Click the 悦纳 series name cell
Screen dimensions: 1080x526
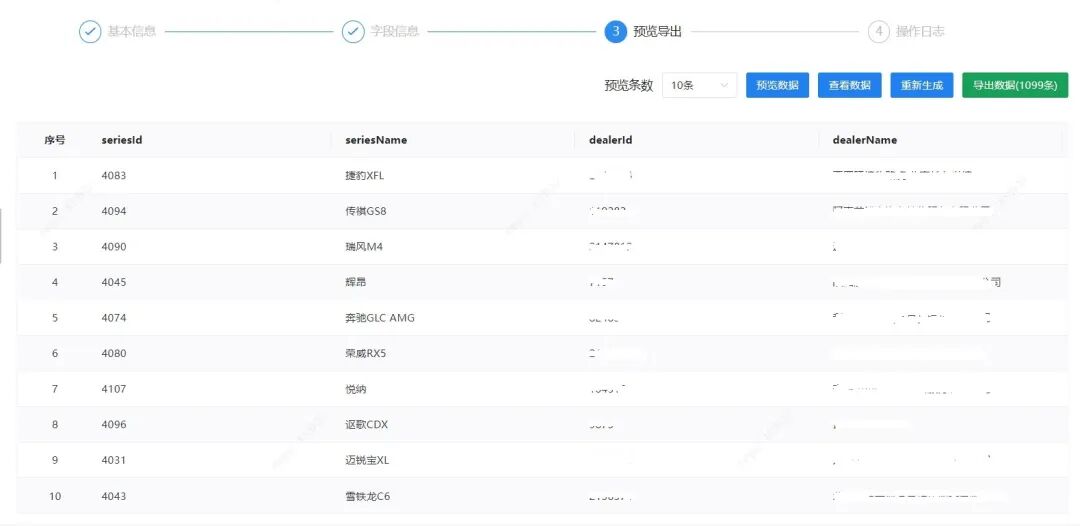[x=355, y=389]
